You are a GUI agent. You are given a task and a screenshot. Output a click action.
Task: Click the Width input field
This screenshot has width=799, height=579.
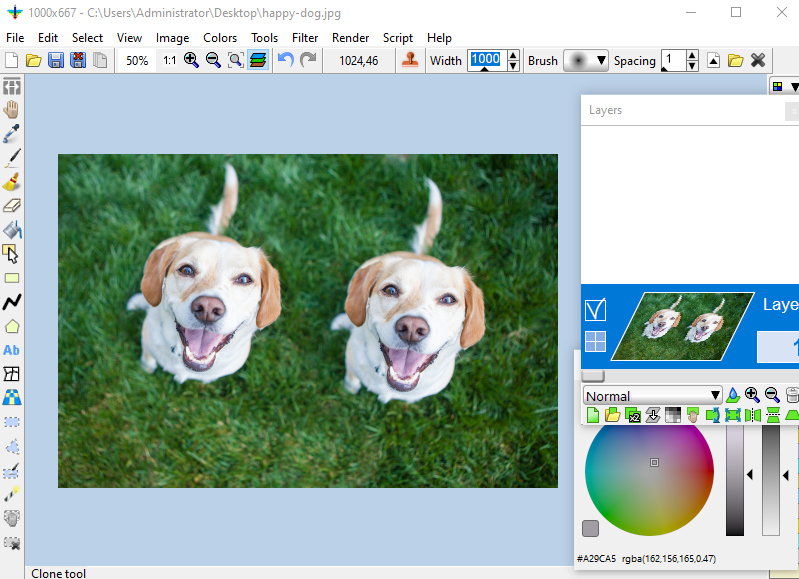486,60
